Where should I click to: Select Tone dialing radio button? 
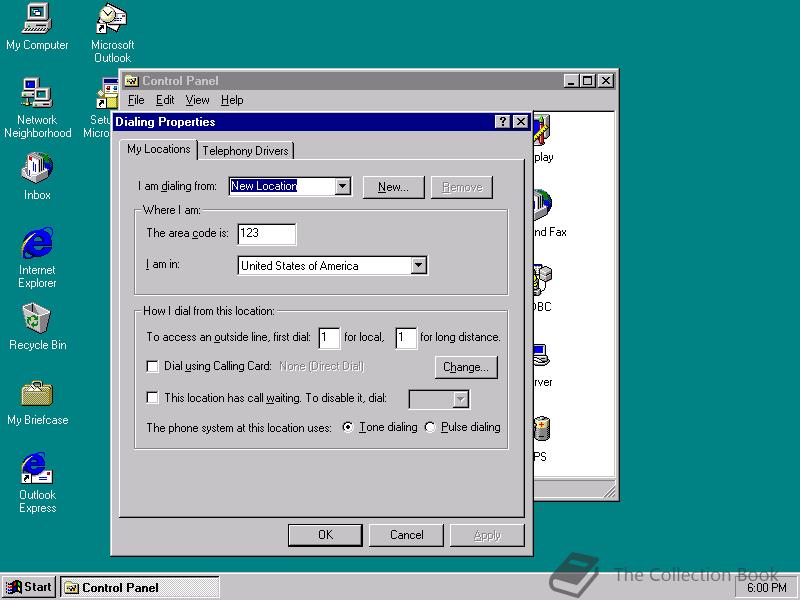click(347, 427)
